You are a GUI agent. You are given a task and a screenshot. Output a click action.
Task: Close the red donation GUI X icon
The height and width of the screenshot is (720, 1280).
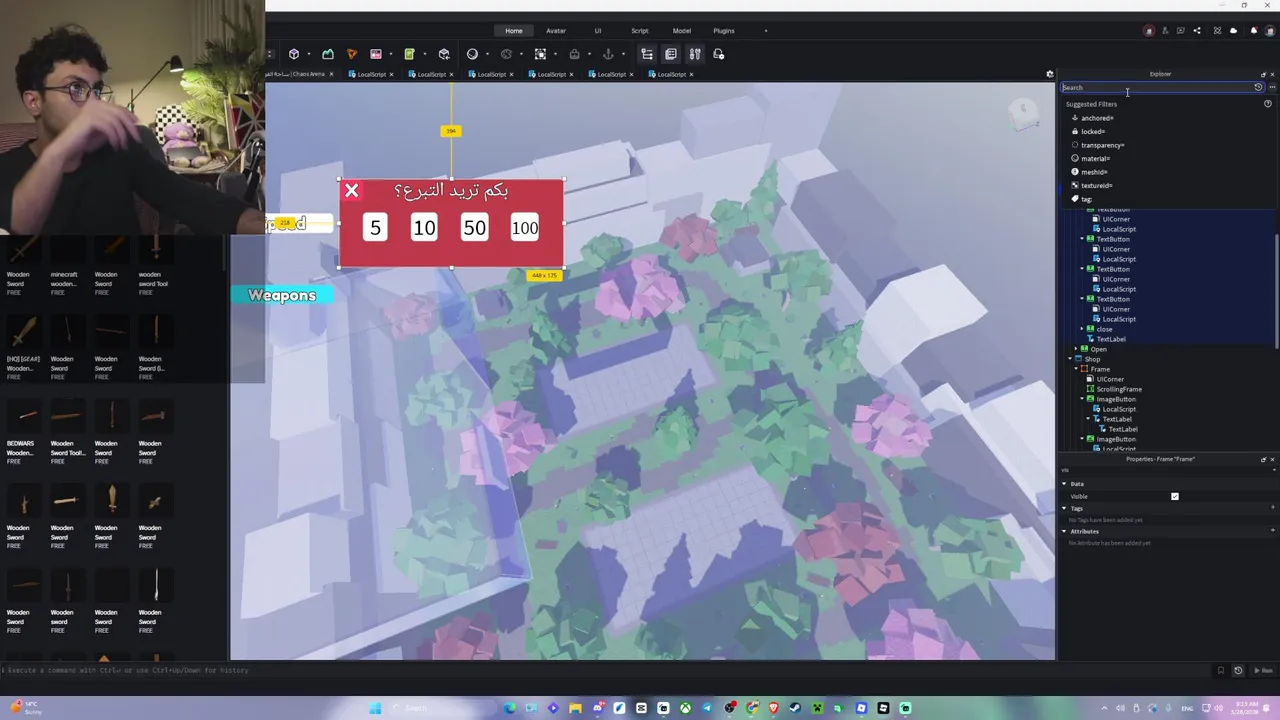click(351, 190)
